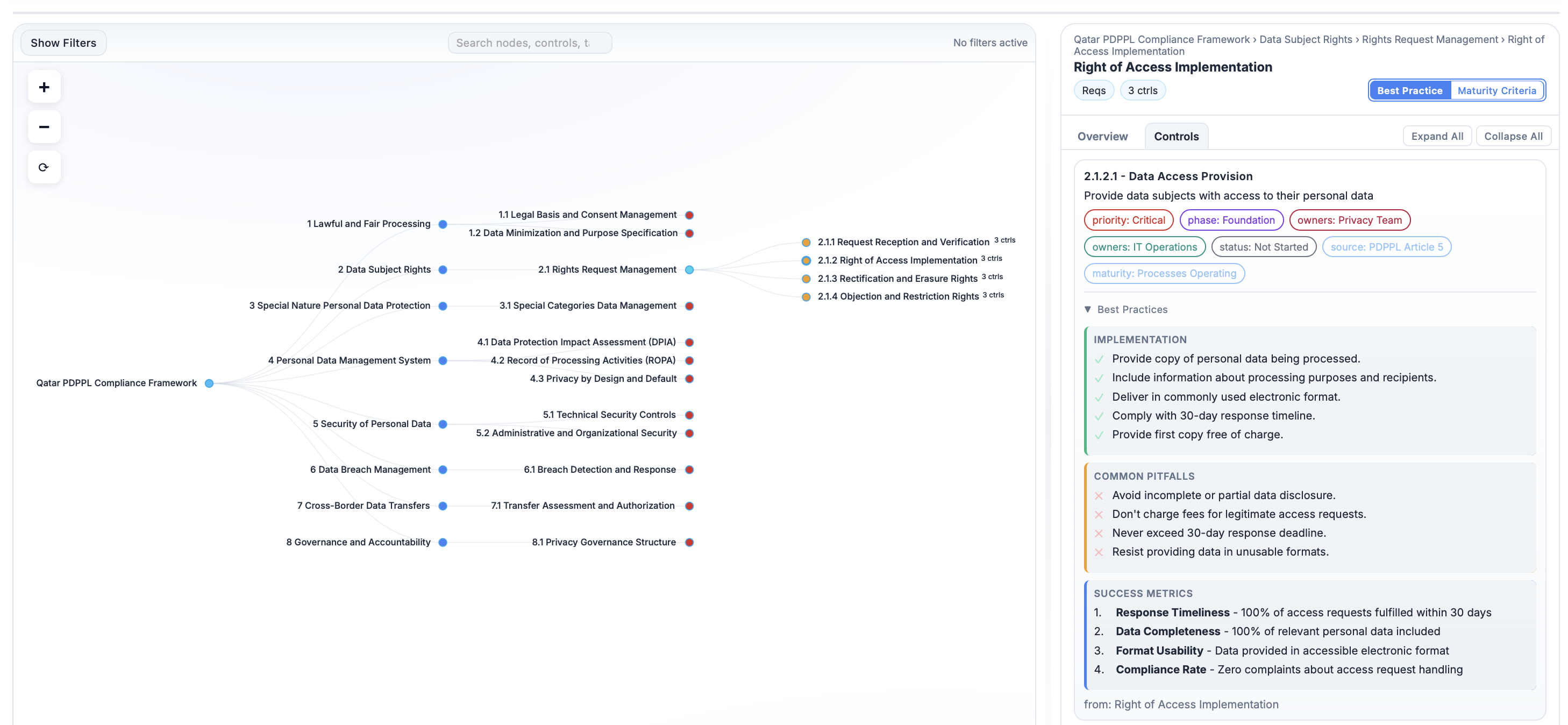
Task: Toggle the Reqs pill
Action: tap(1093, 91)
